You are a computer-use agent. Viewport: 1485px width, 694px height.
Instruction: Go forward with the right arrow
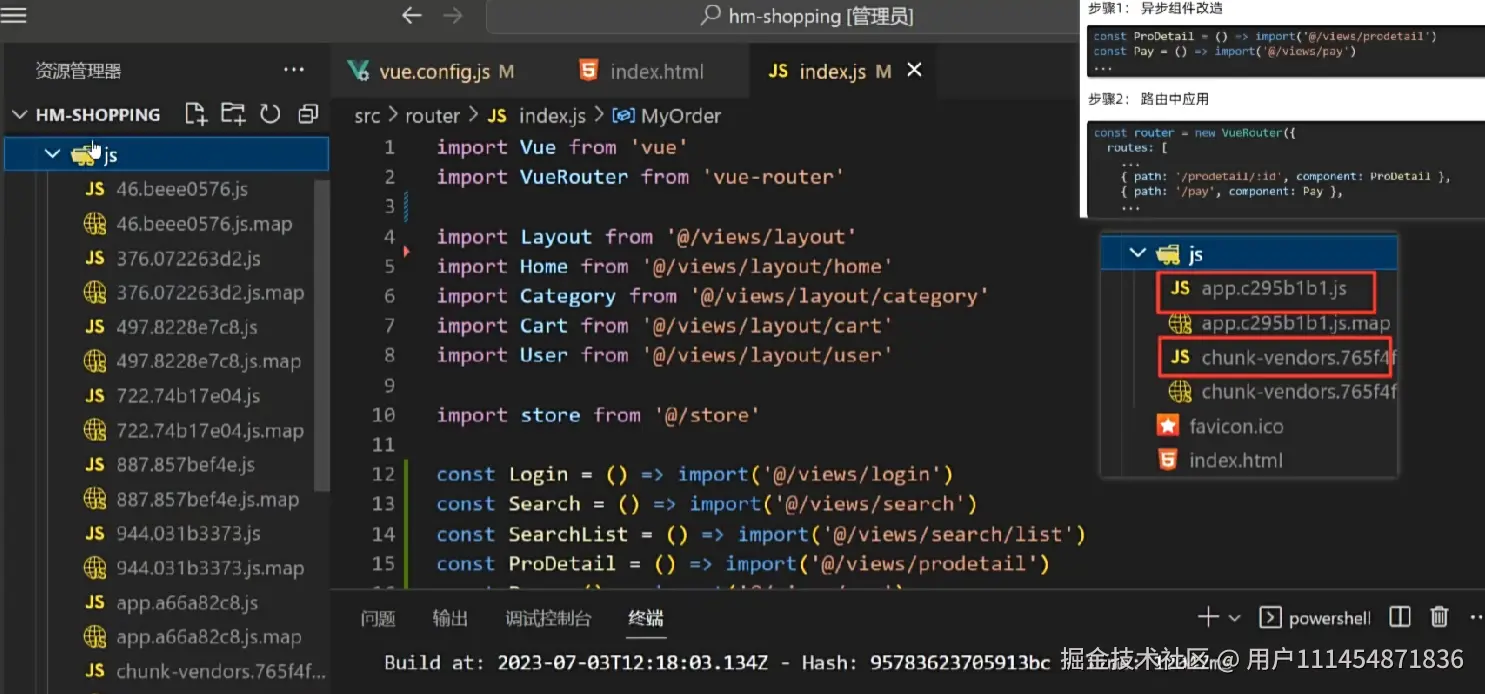click(x=452, y=15)
